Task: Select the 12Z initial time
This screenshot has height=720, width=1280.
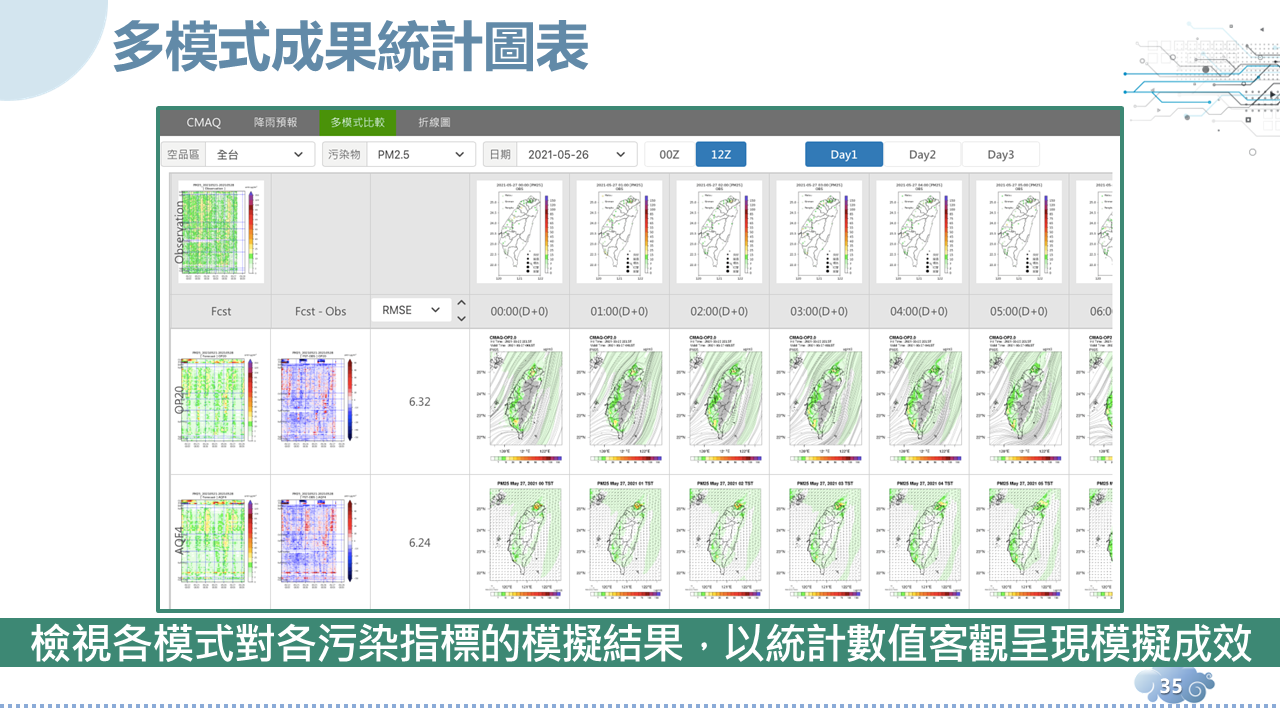Action: 721,155
